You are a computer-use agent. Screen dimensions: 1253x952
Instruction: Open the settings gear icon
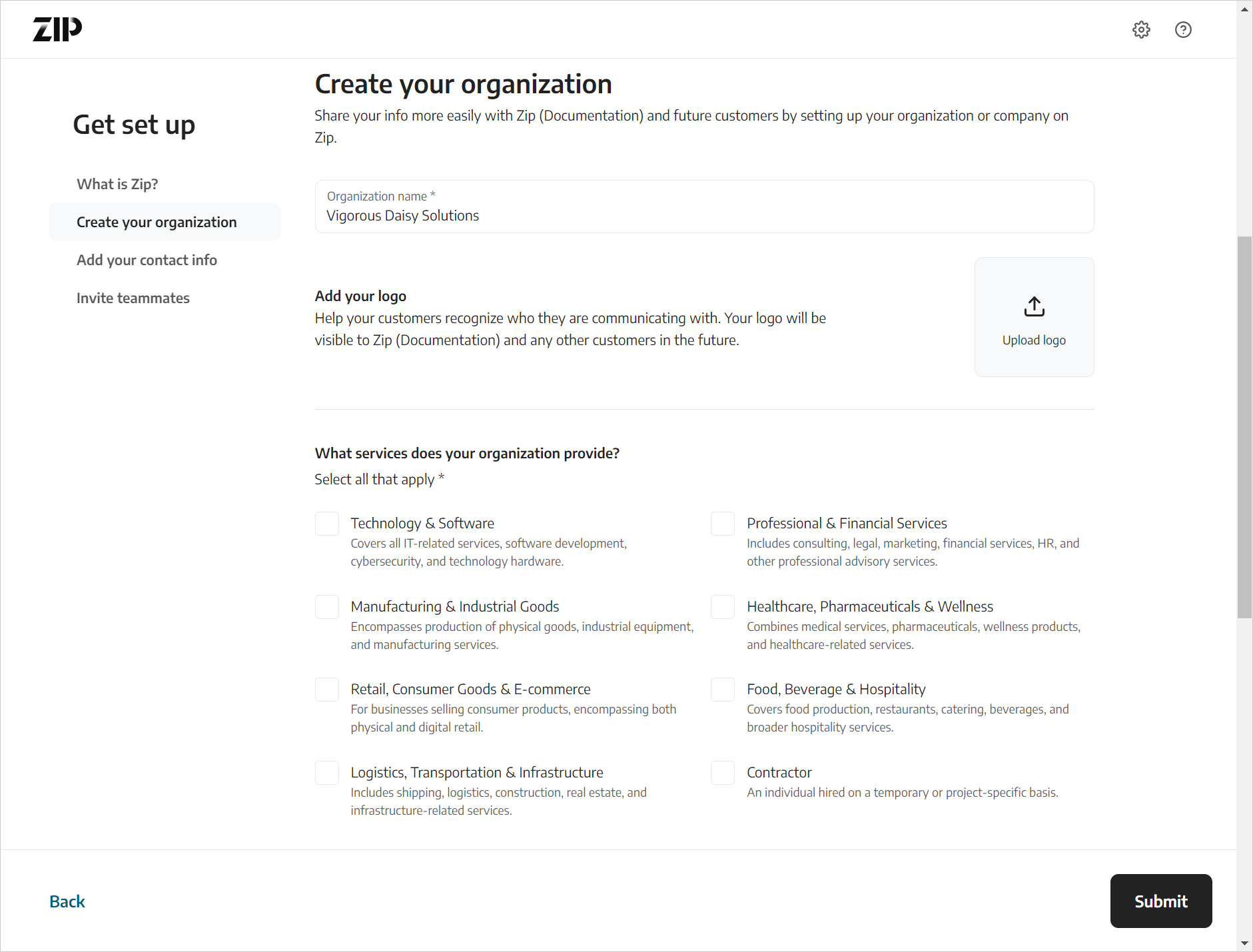pos(1140,29)
